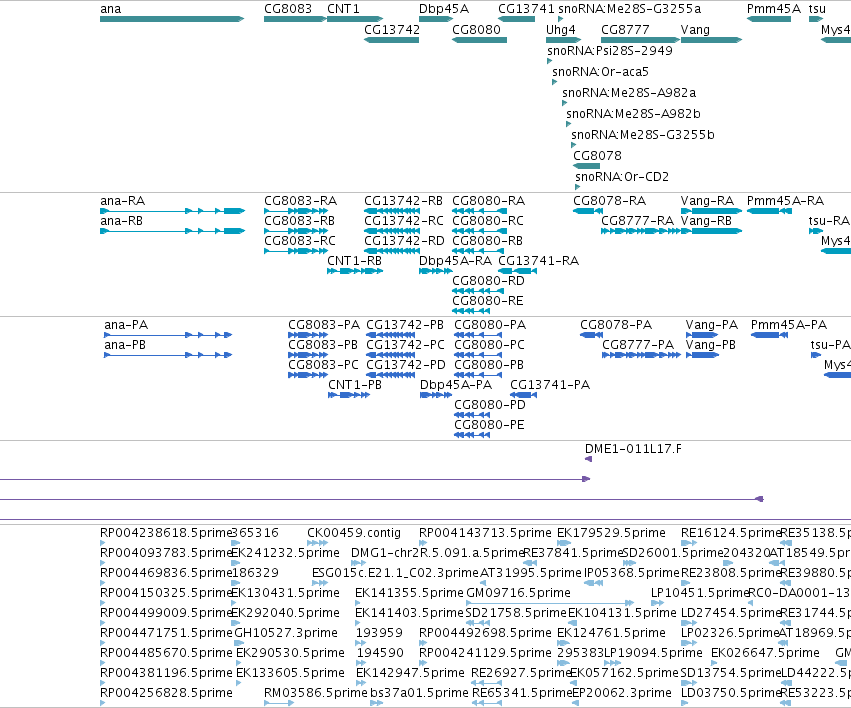Click EST EP20062.3prime label
Viewport: 851px width, 708px height.
click(x=622, y=693)
